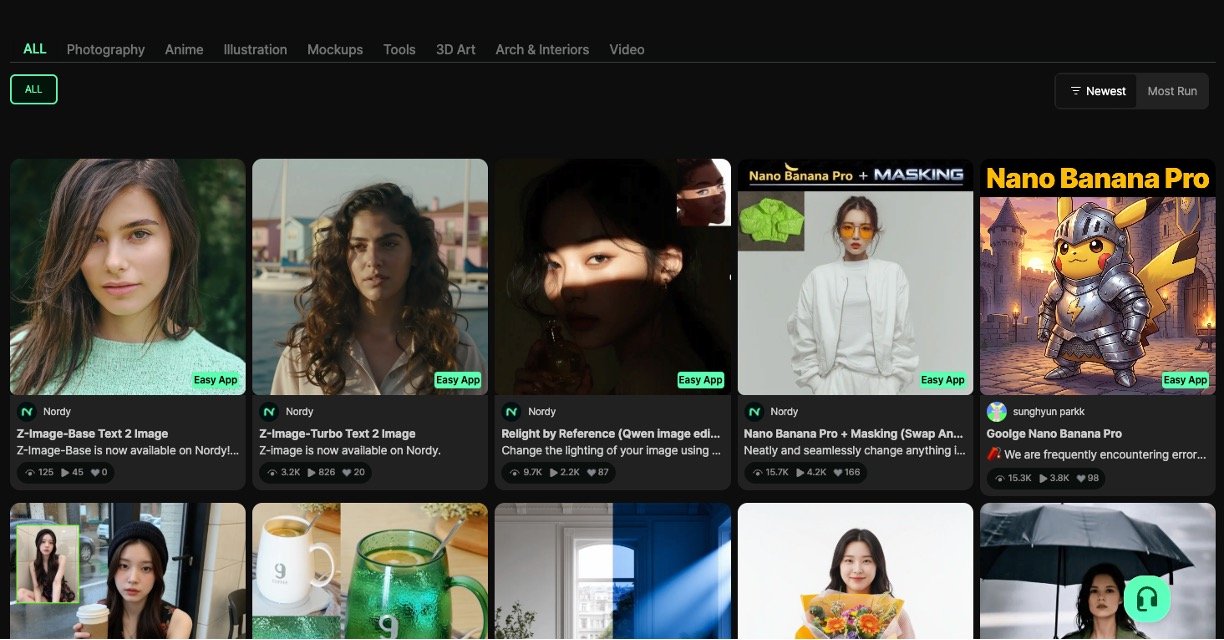Open sunghyun parkk's profile avatar

click(997, 411)
